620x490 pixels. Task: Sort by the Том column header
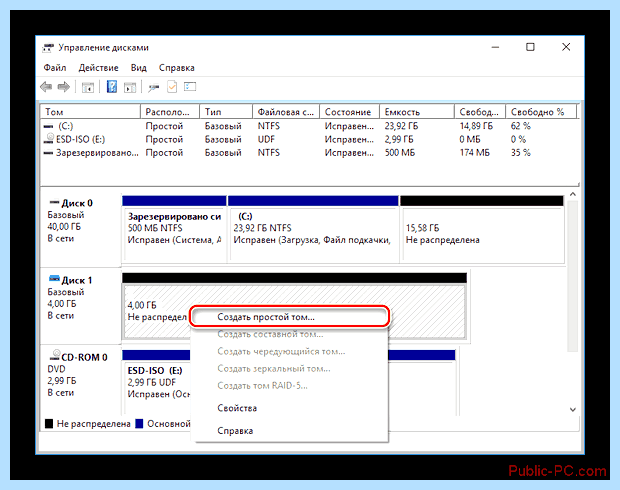(x=91, y=112)
